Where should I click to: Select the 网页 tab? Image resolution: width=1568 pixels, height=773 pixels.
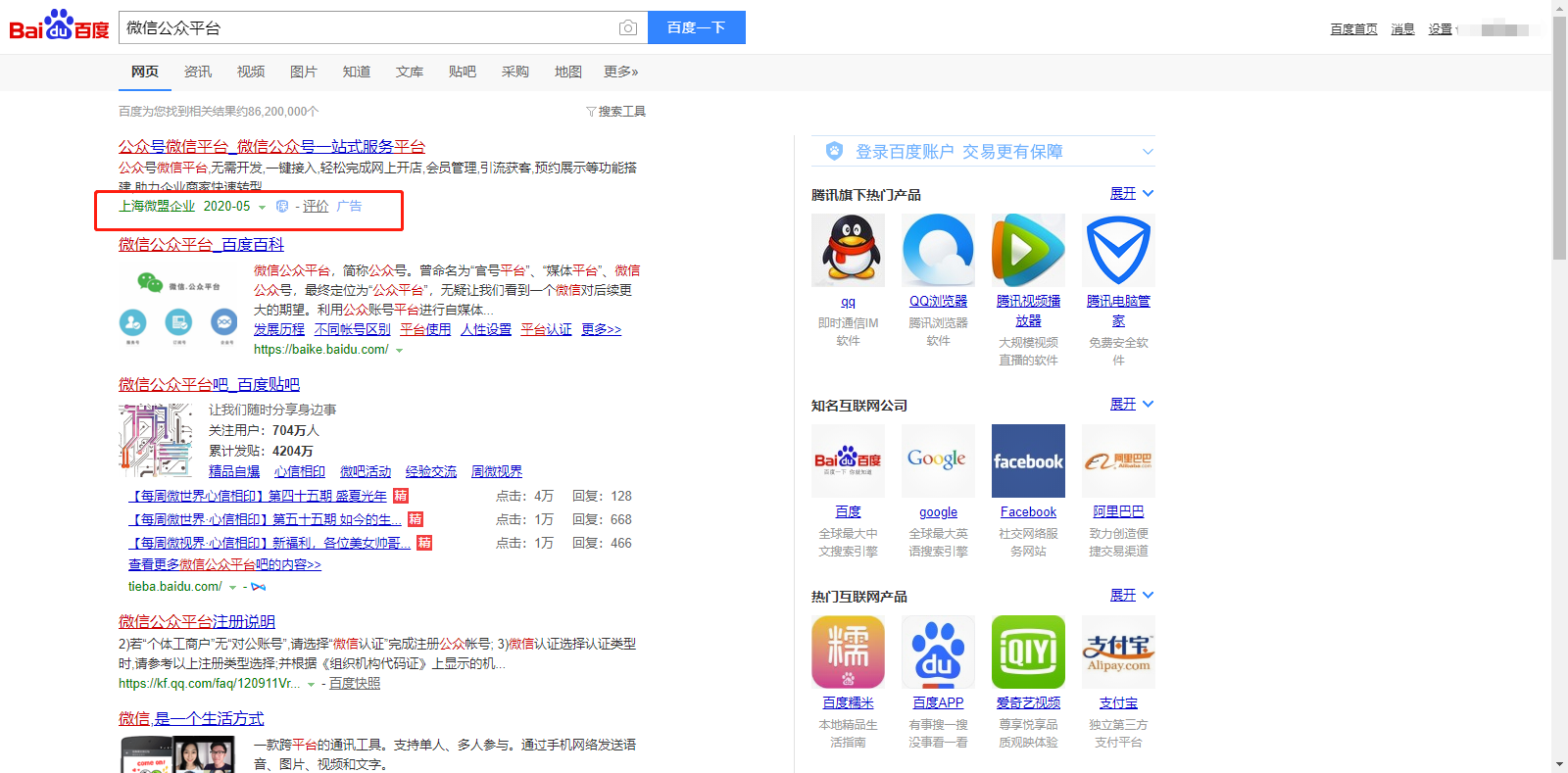[145, 72]
